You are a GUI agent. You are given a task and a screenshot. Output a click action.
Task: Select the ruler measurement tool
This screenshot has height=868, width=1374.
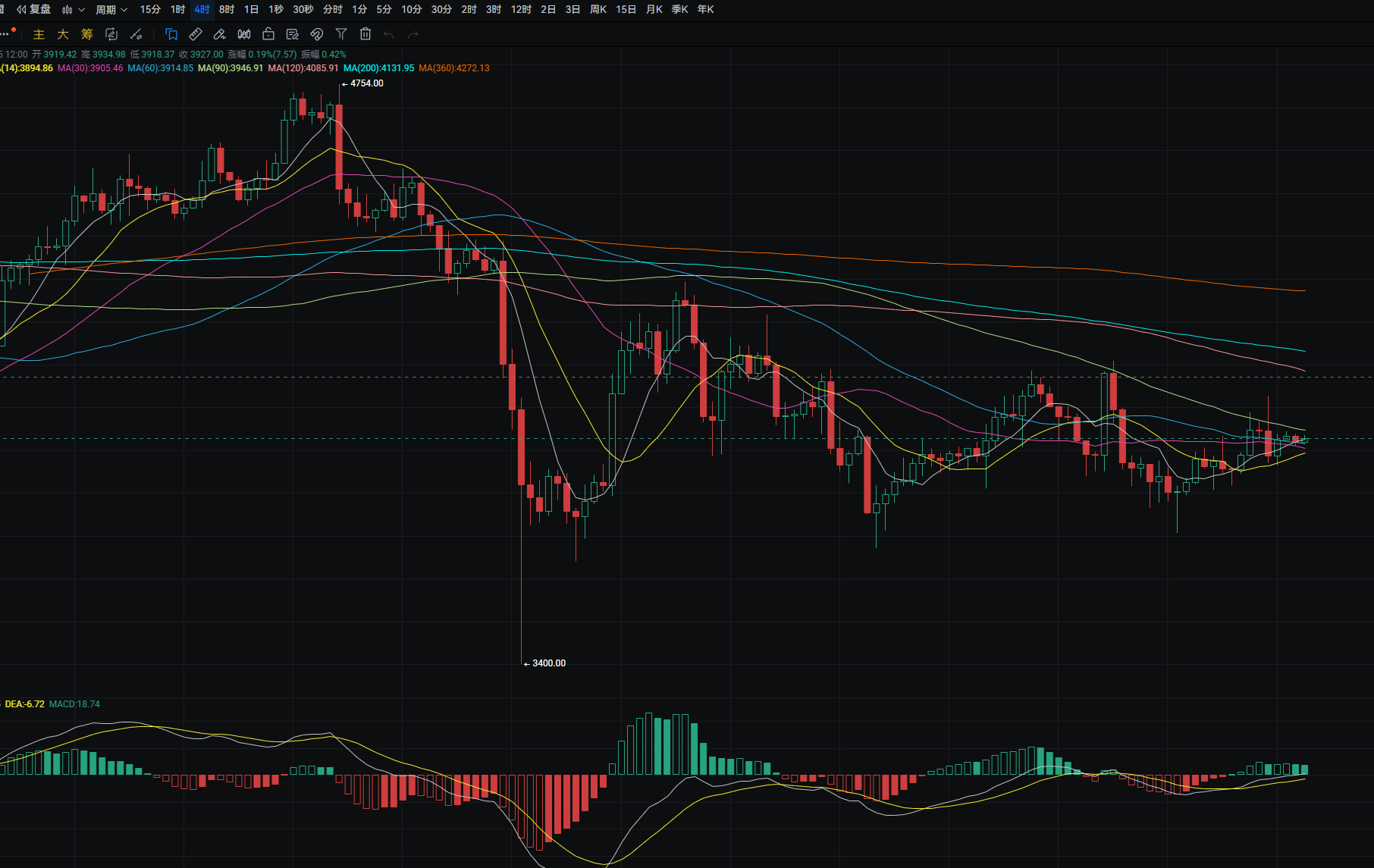pos(196,34)
